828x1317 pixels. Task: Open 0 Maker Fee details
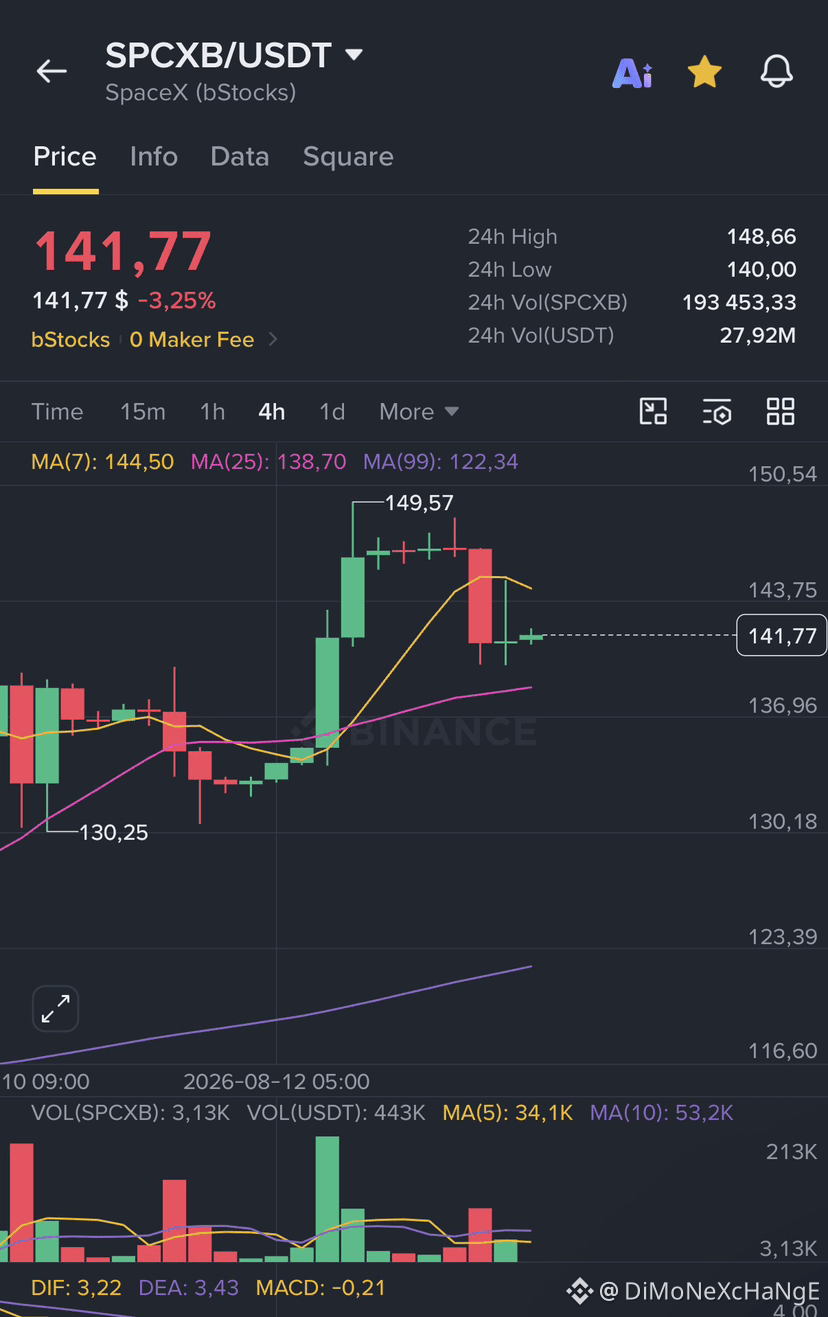(x=192, y=340)
